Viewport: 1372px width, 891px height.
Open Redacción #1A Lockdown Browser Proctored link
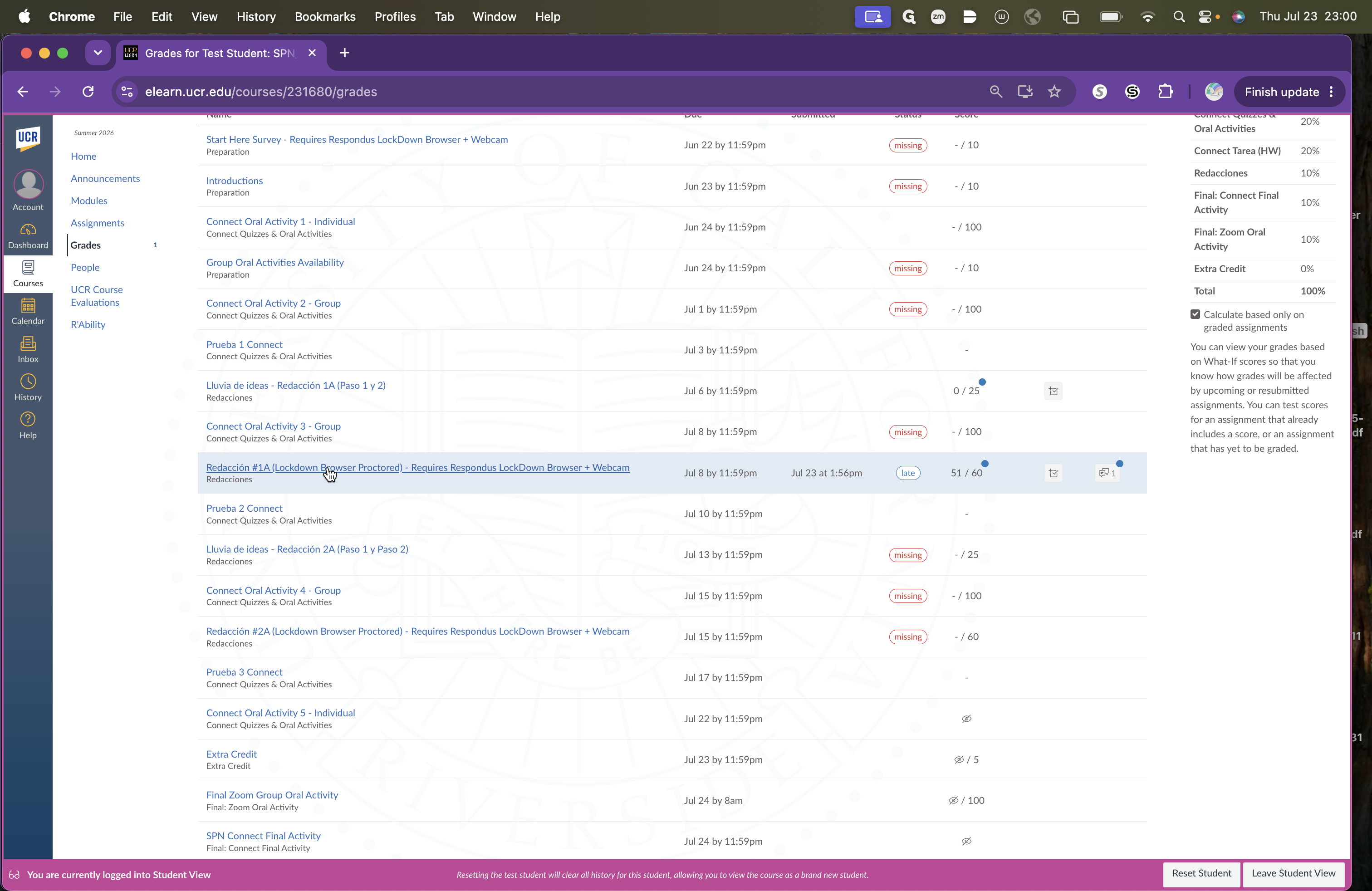tap(418, 467)
